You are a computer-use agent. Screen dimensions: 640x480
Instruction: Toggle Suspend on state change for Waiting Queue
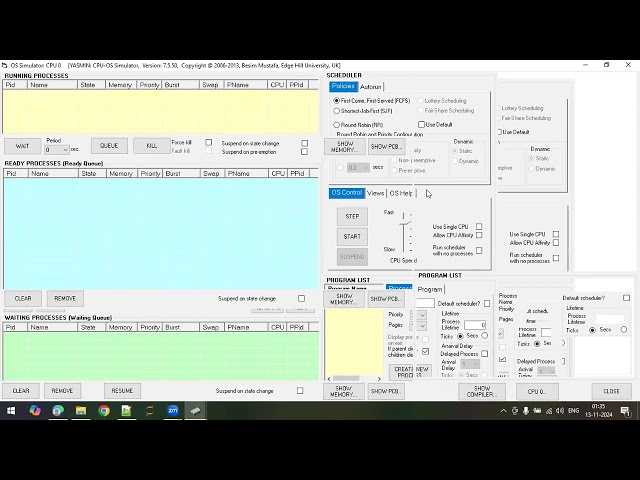click(x=300, y=391)
